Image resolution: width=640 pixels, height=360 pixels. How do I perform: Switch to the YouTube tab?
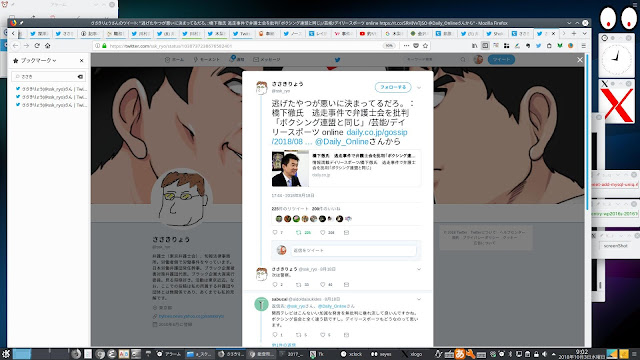tap(368, 33)
